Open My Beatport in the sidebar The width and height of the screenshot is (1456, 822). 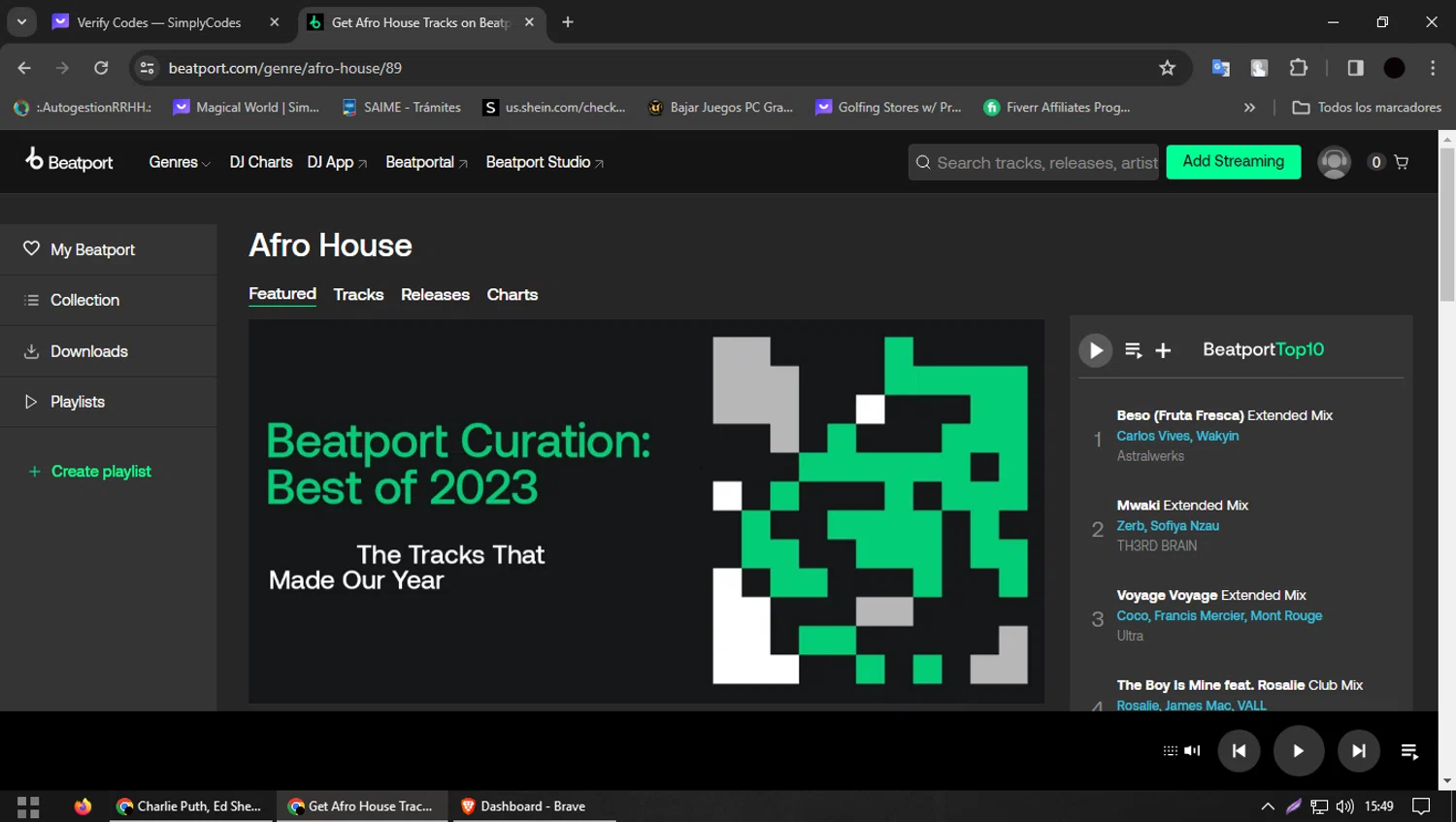click(x=109, y=249)
